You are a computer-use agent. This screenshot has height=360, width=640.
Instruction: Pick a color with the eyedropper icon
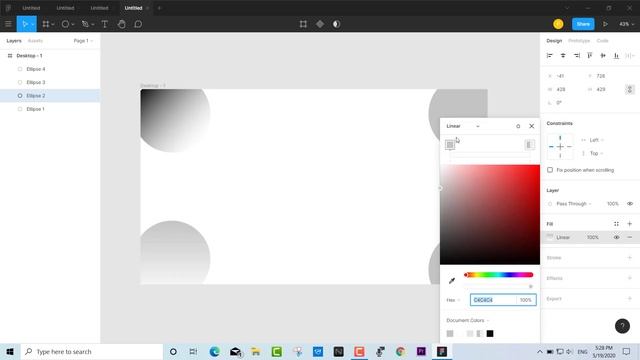(x=452, y=280)
